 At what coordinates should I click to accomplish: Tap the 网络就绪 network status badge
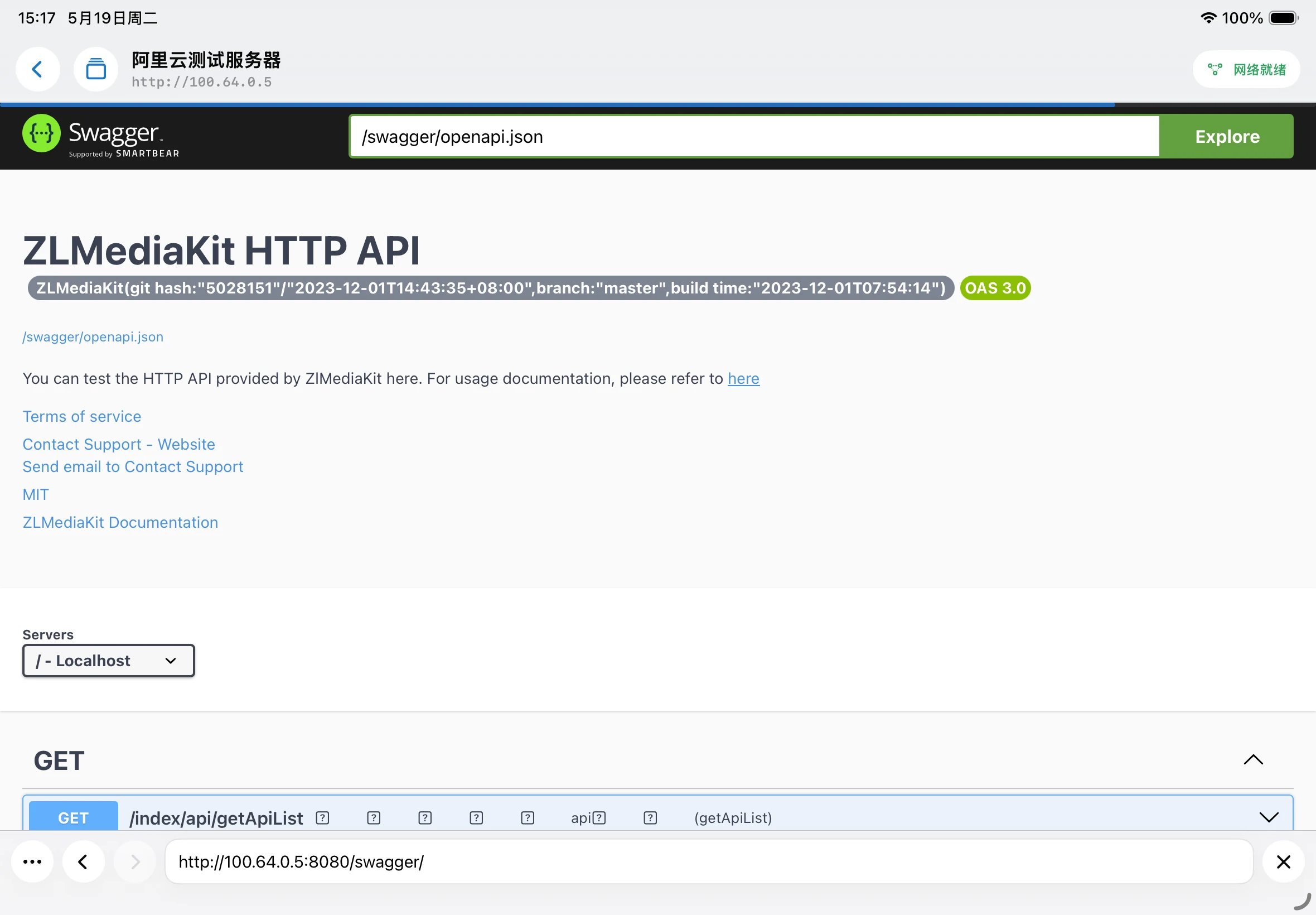pyautogui.click(x=1246, y=69)
